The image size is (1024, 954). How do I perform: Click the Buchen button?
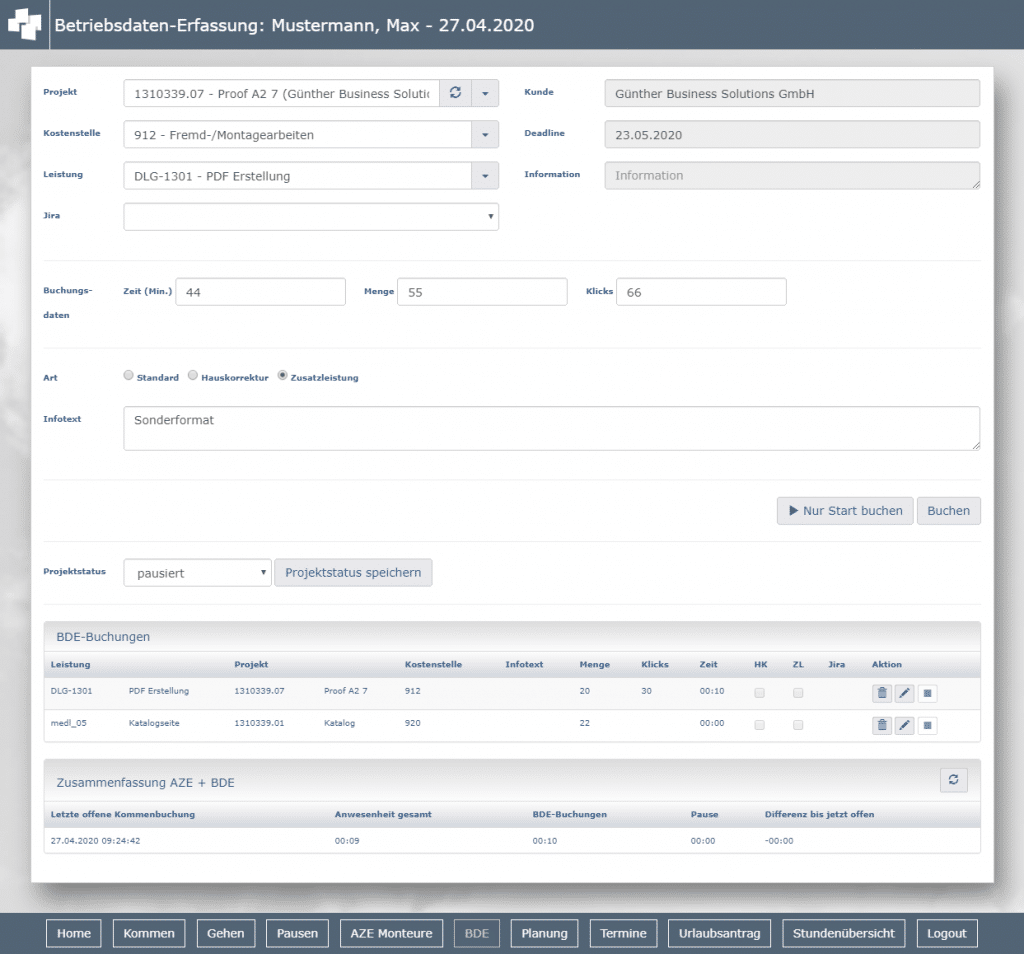pyautogui.click(x=948, y=511)
